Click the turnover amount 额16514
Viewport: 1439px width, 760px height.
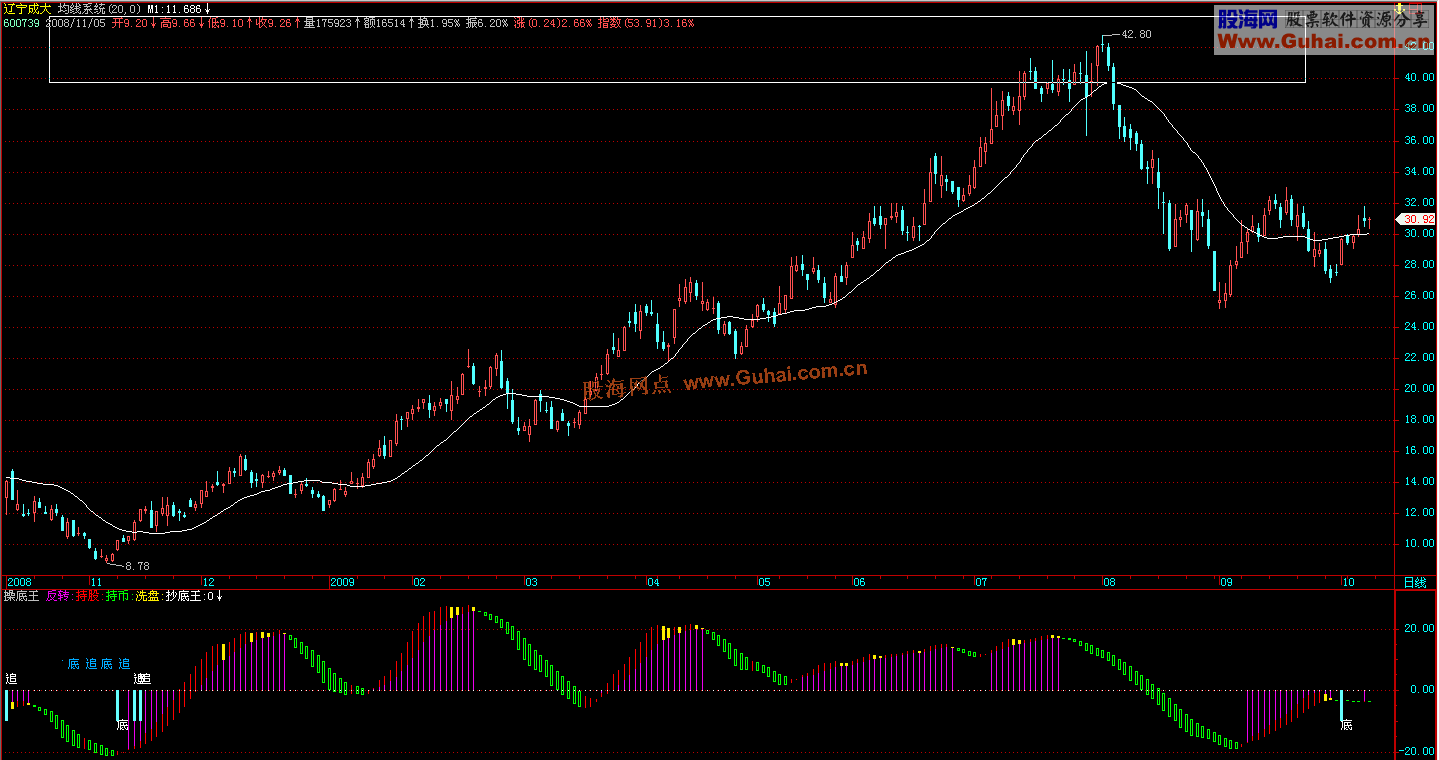coord(384,22)
